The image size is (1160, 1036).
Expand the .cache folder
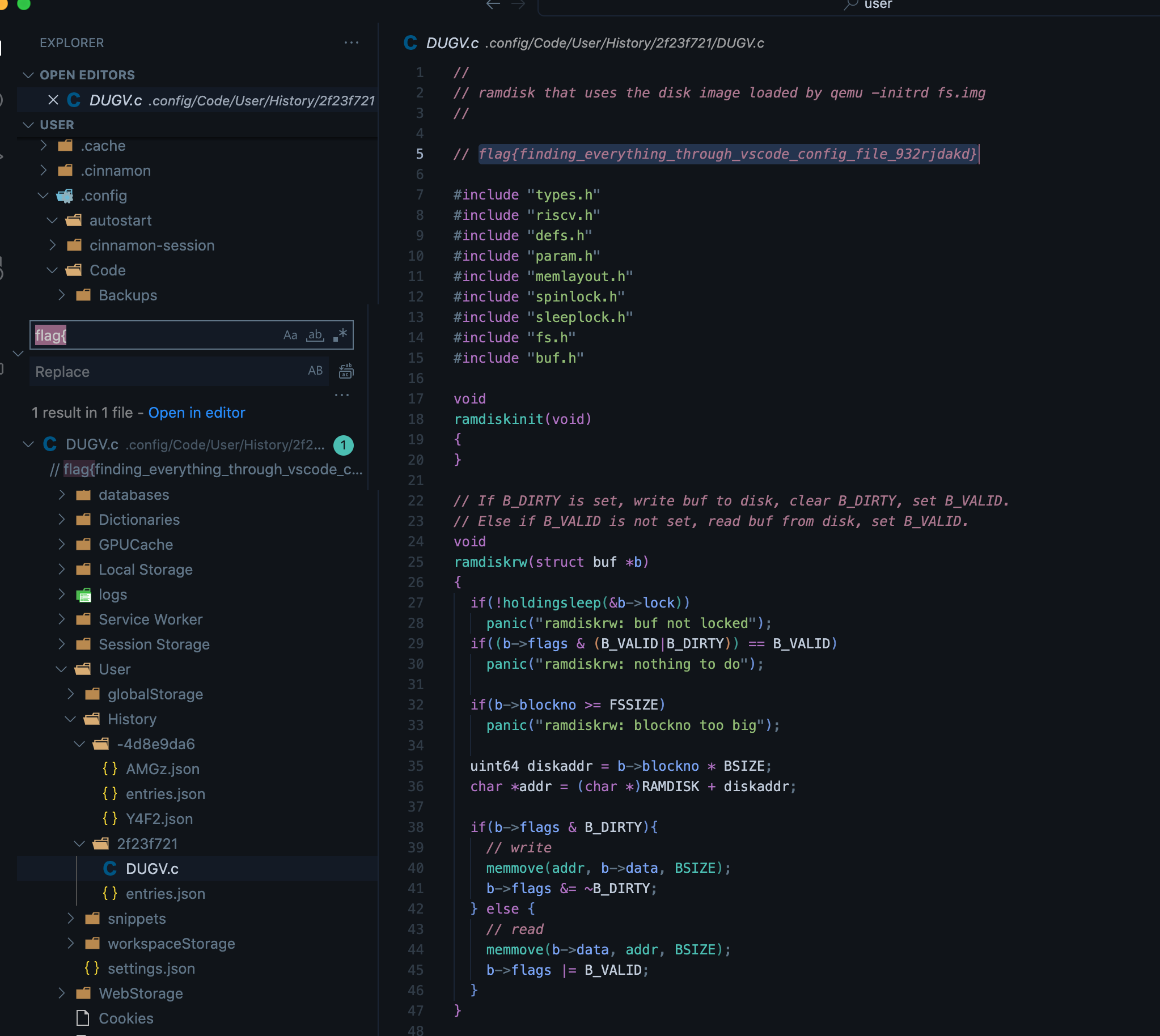click(44, 146)
